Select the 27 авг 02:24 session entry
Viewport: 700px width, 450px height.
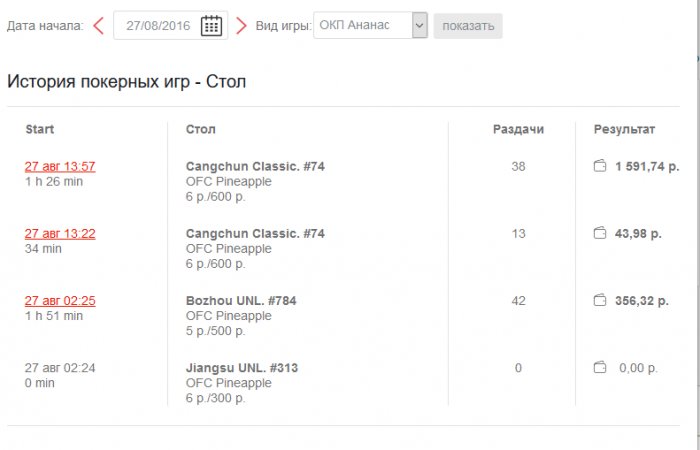(60, 368)
